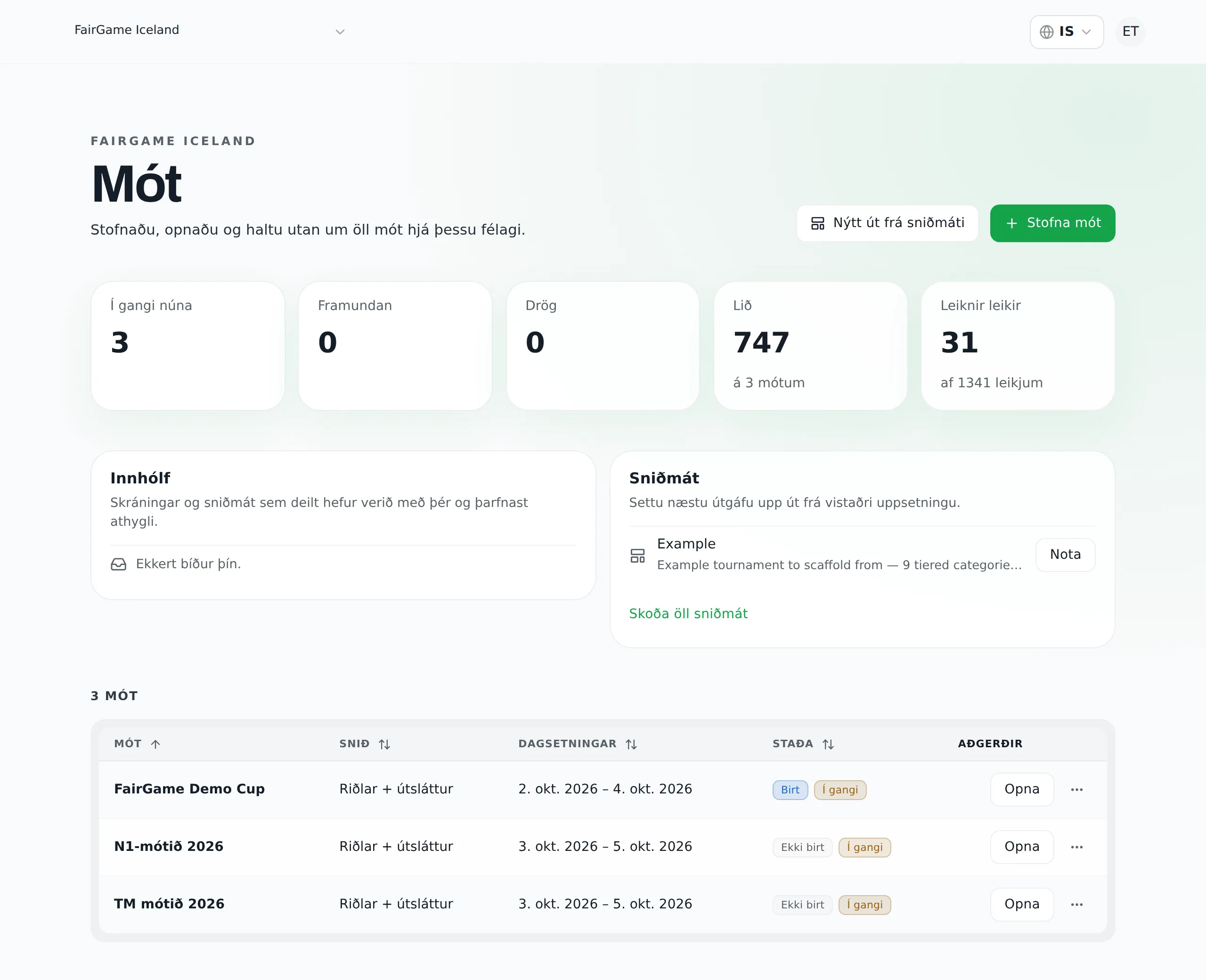Sort table by Staða column
Screen dimensions: 1206x980
pyautogui.click(x=827, y=743)
